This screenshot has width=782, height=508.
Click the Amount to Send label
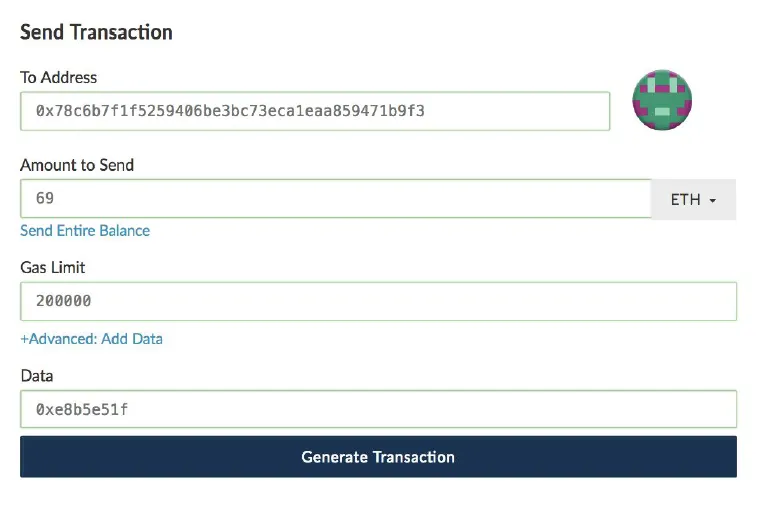(77, 165)
